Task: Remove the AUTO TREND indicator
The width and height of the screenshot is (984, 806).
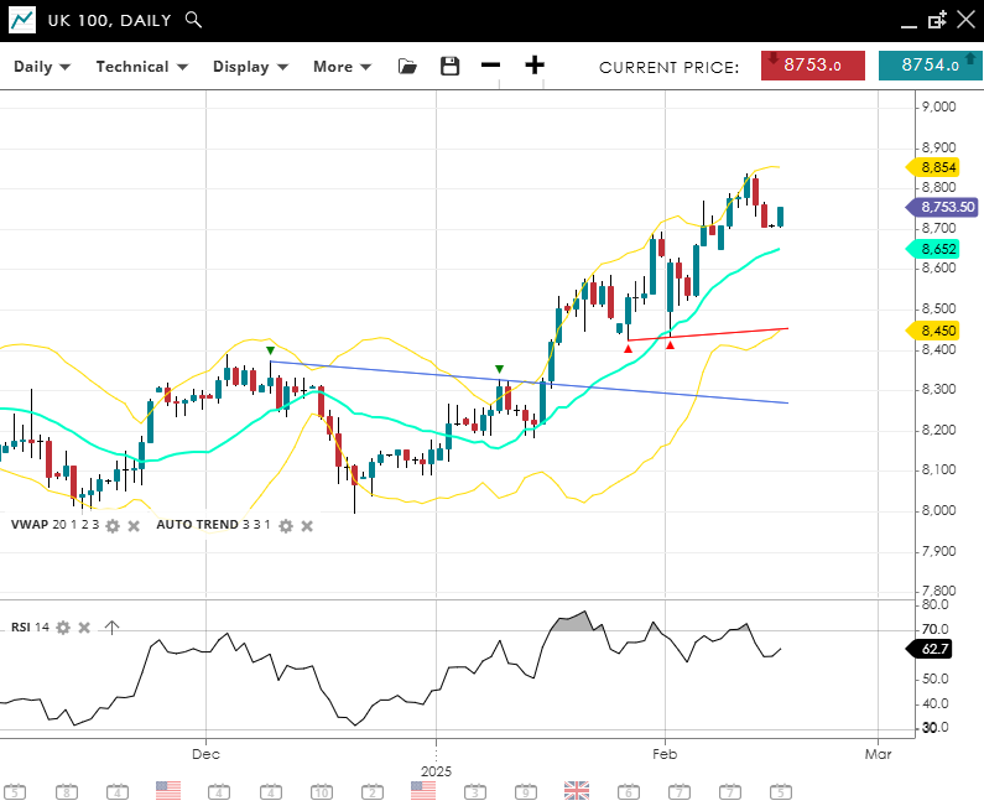Action: pos(306,525)
